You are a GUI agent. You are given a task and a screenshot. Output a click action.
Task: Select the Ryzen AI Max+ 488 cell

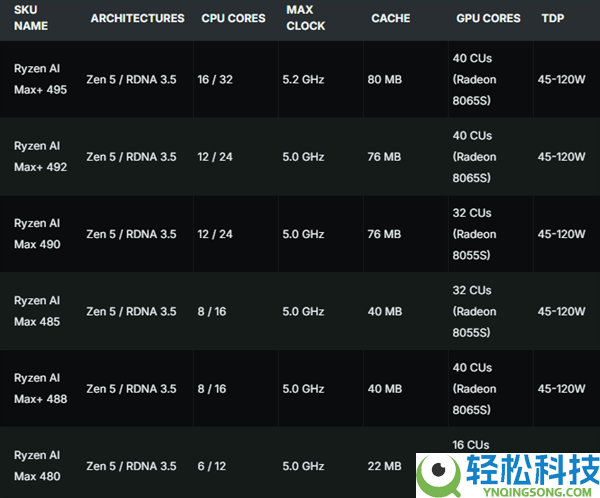point(40,389)
